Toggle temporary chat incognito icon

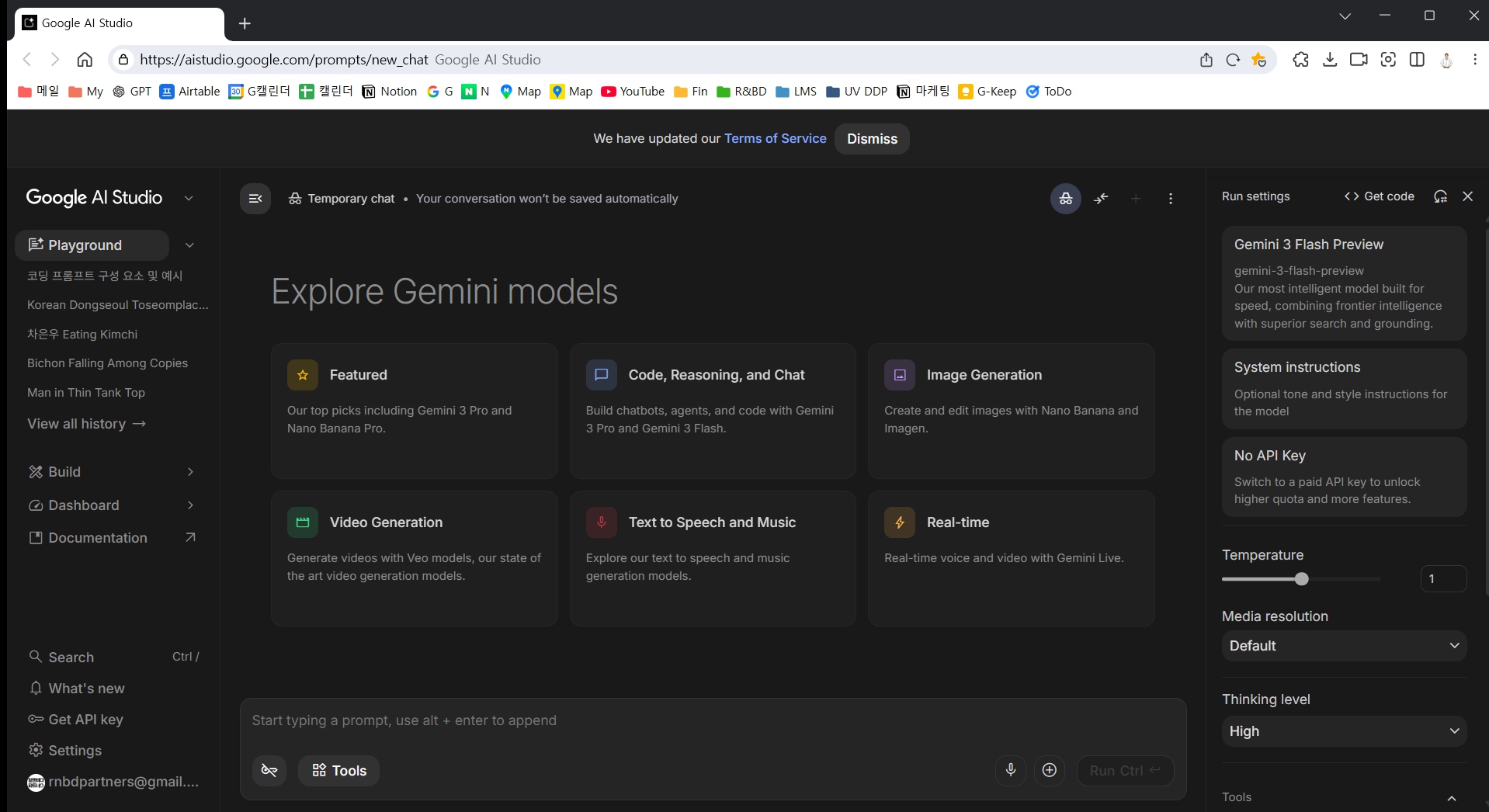(1066, 199)
